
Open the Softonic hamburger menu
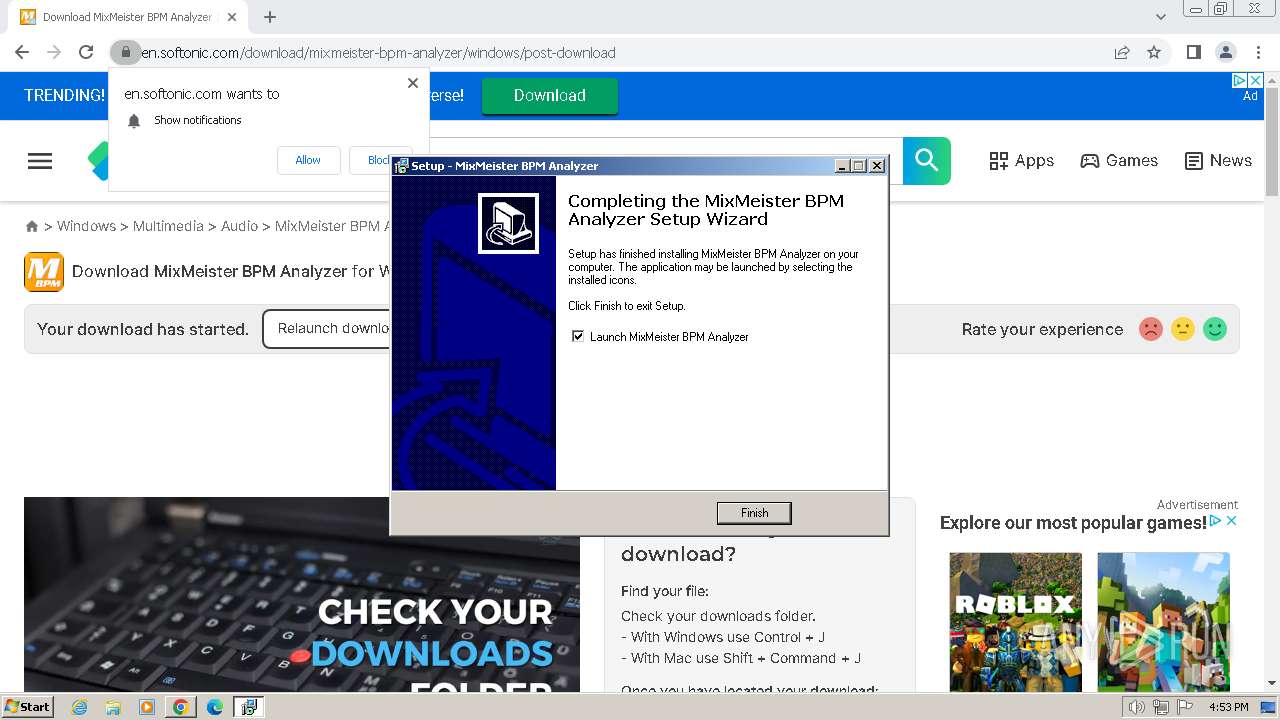[40, 161]
